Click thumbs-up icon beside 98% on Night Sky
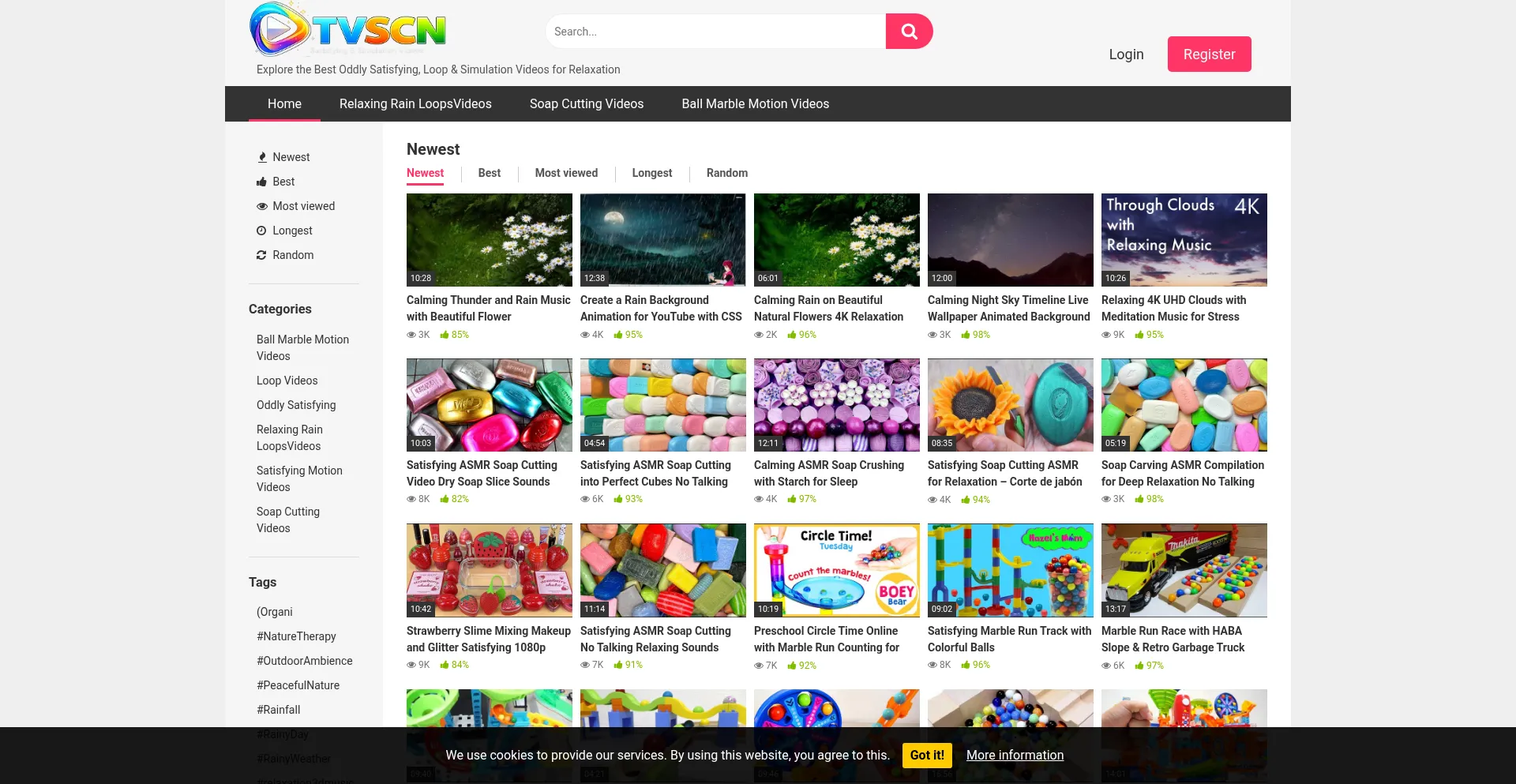The image size is (1516, 784). click(x=966, y=335)
